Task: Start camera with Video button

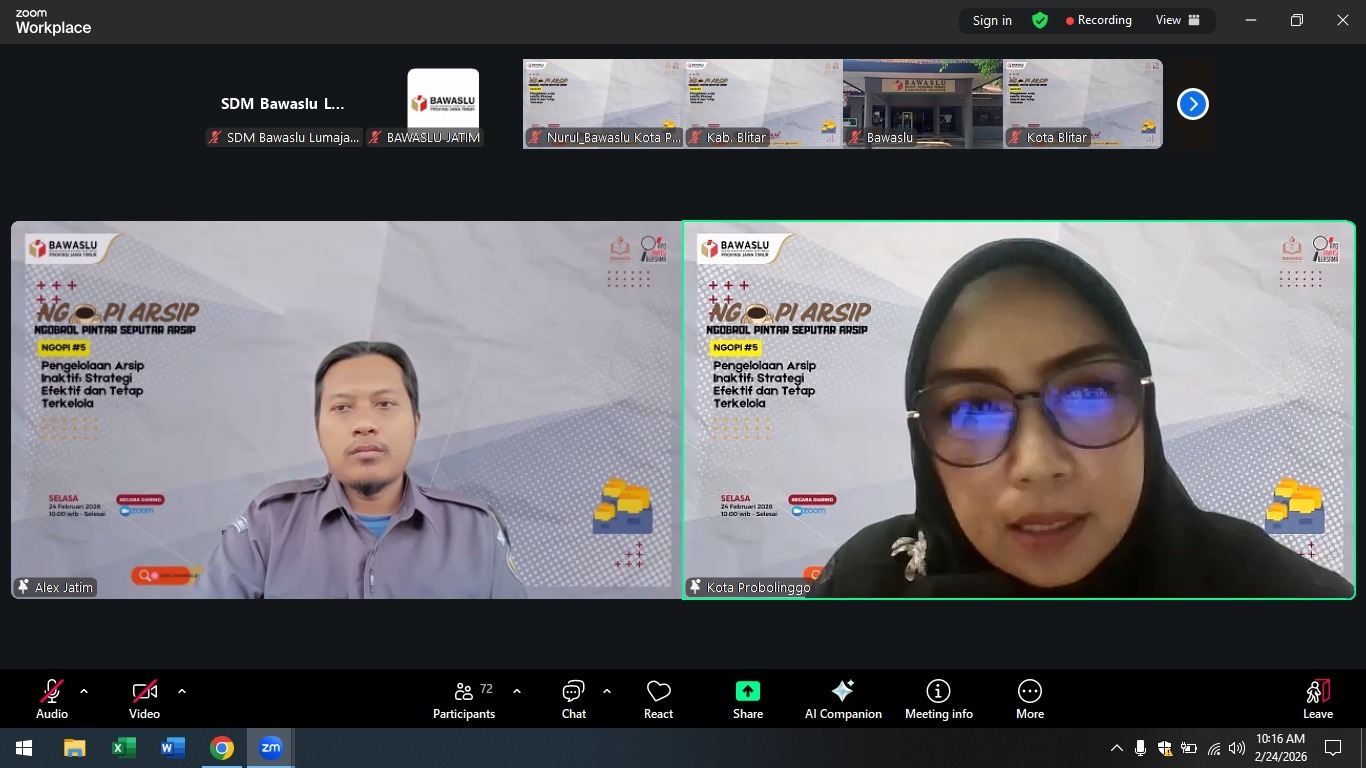Action: point(144,699)
